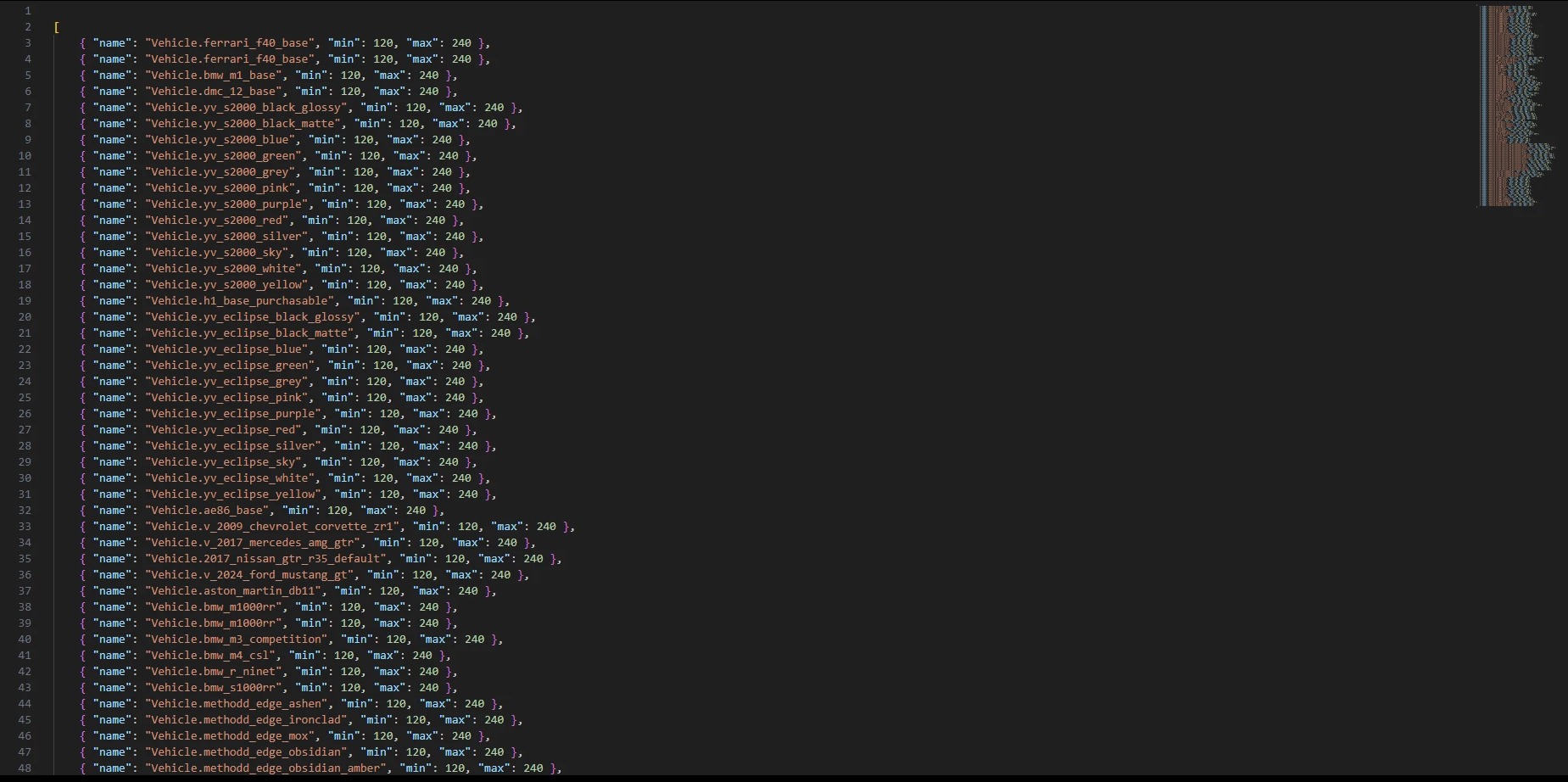Click the closing brace of the yv_eclipse_sky row

coord(468,462)
